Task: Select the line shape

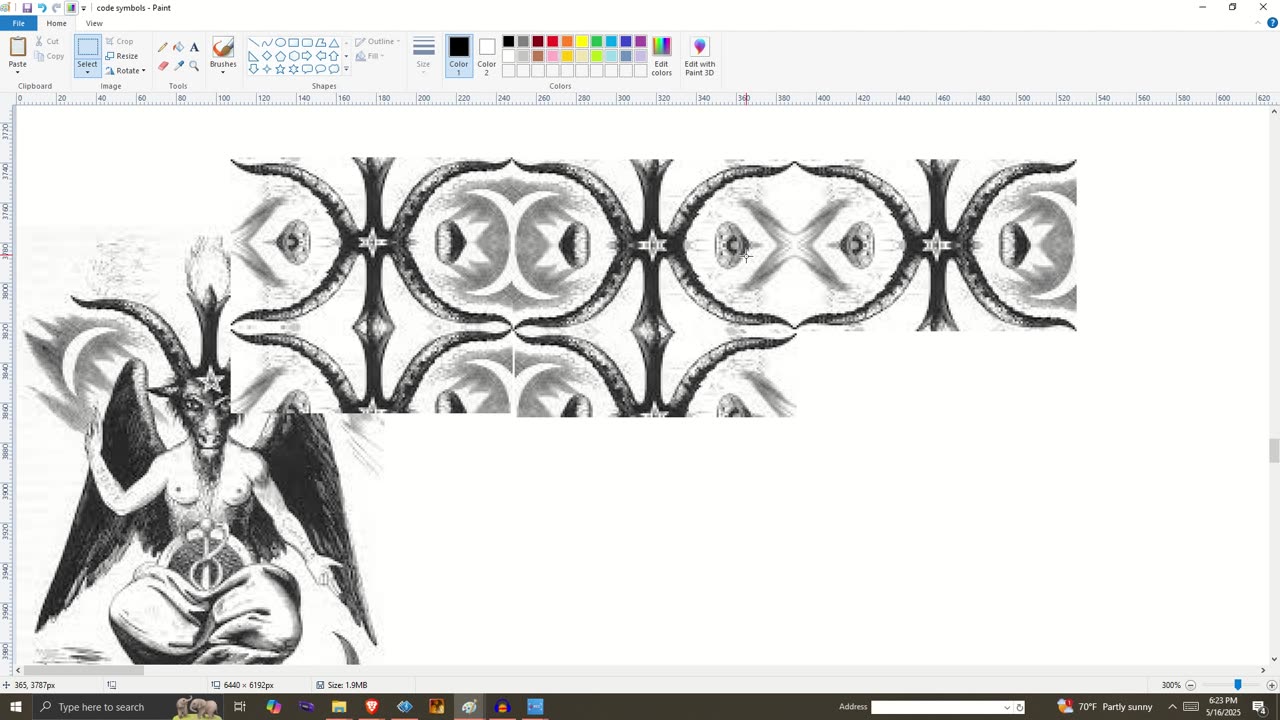Action: click(x=253, y=43)
